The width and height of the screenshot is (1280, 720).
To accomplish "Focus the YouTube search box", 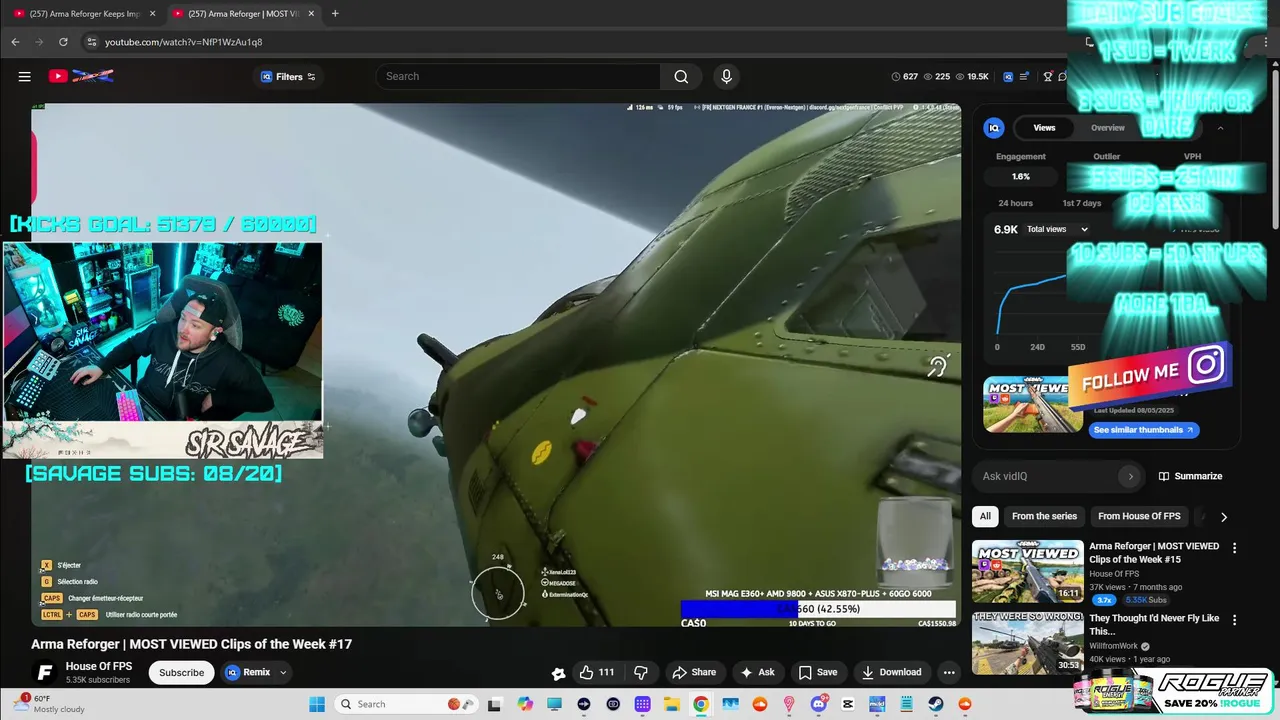I will click(518, 76).
